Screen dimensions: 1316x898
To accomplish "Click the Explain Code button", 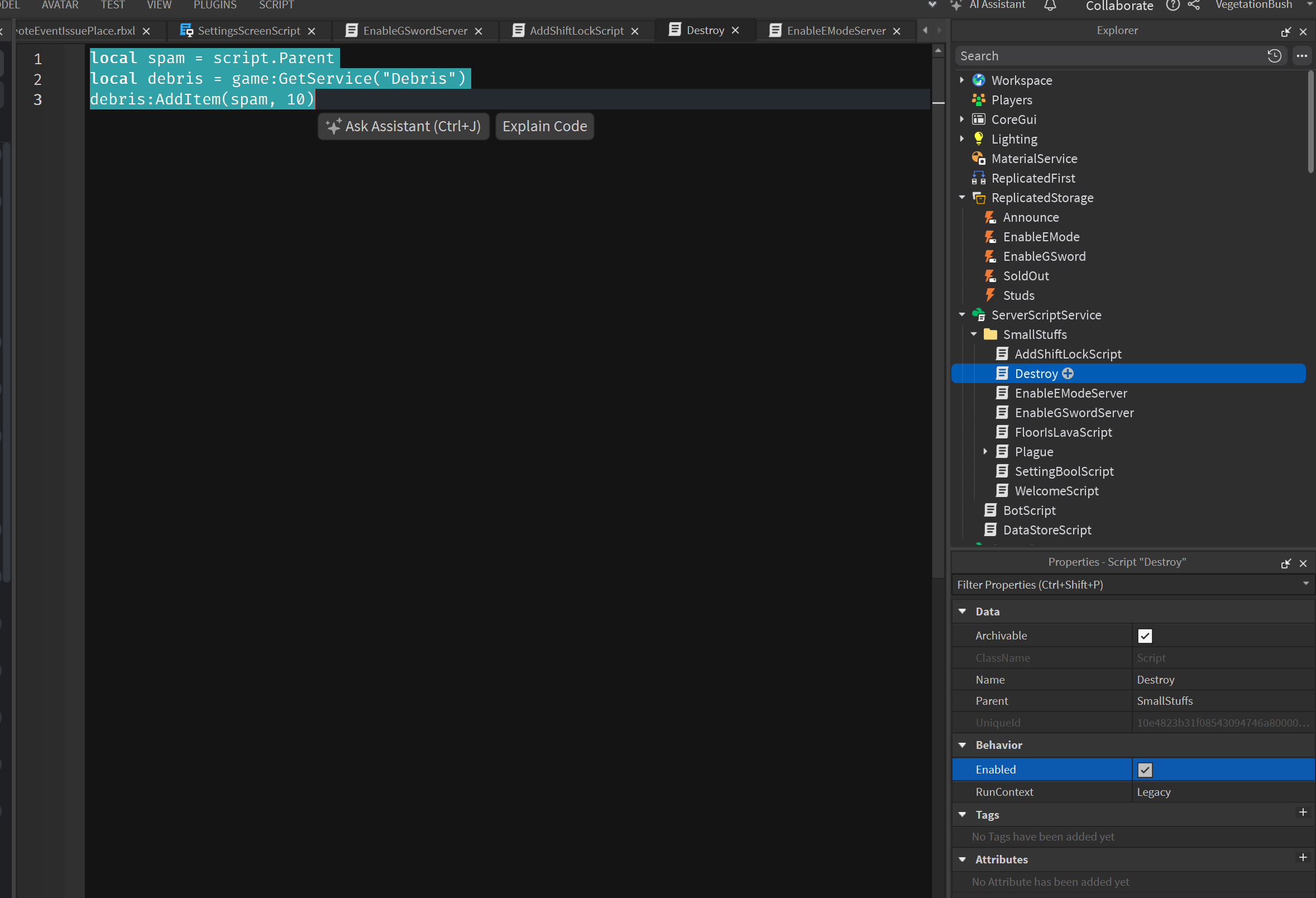I will tap(544, 126).
